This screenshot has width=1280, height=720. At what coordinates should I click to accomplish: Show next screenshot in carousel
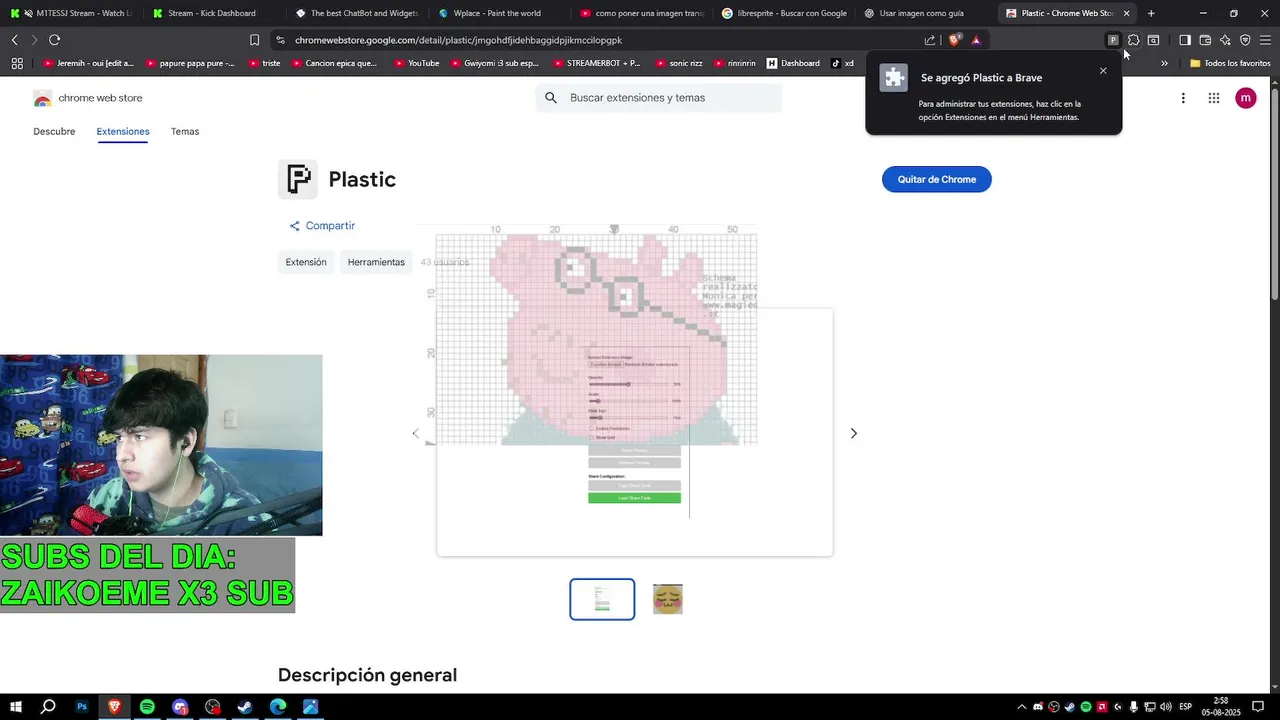[853, 433]
